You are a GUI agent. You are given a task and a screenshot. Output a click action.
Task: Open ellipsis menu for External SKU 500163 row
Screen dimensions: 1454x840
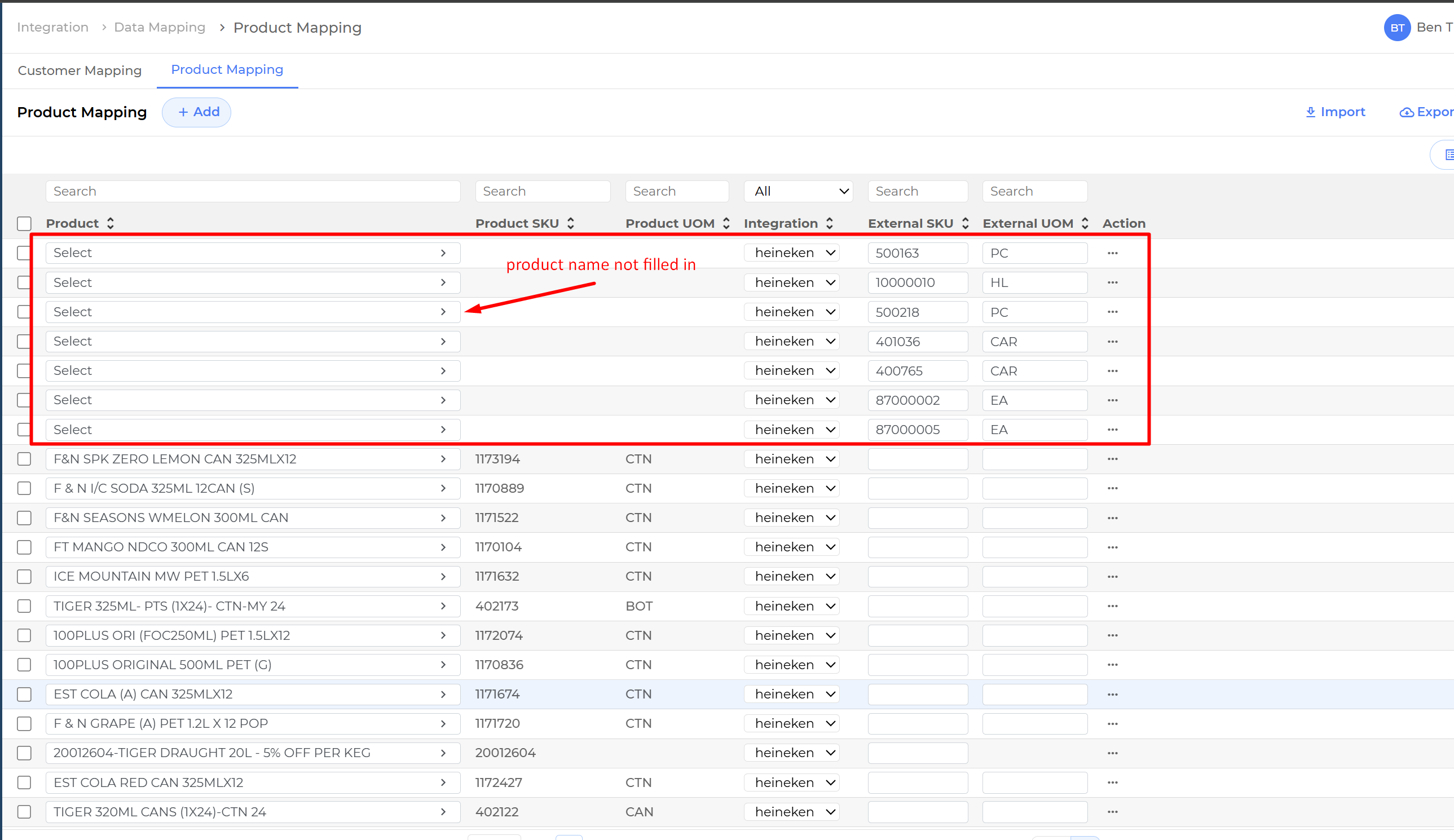[x=1112, y=253]
